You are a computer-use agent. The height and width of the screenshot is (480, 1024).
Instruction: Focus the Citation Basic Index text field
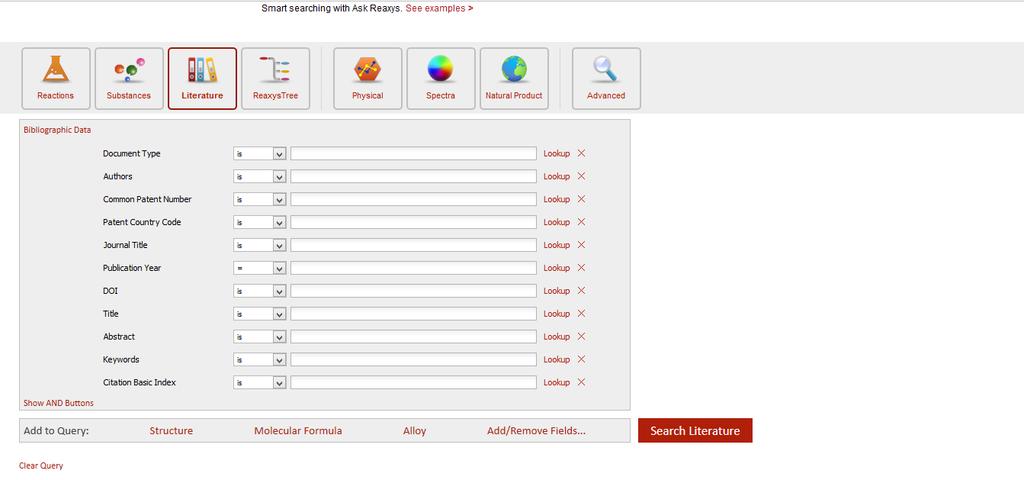(413, 382)
